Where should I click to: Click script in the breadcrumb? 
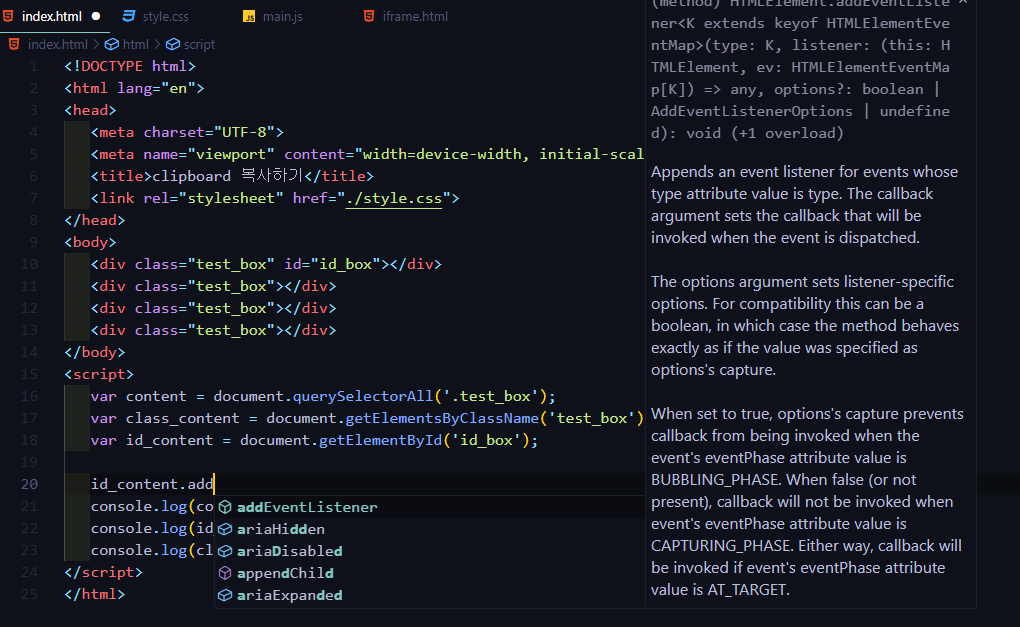[199, 44]
